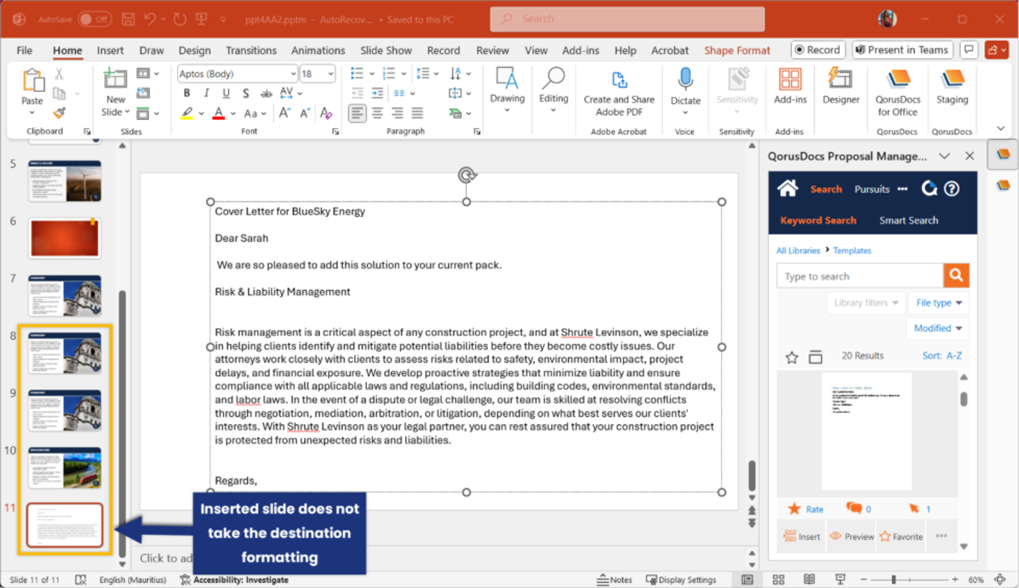This screenshot has width=1019, height=588.
Task: Apply numbered list formatting
Action: [389, 73]
